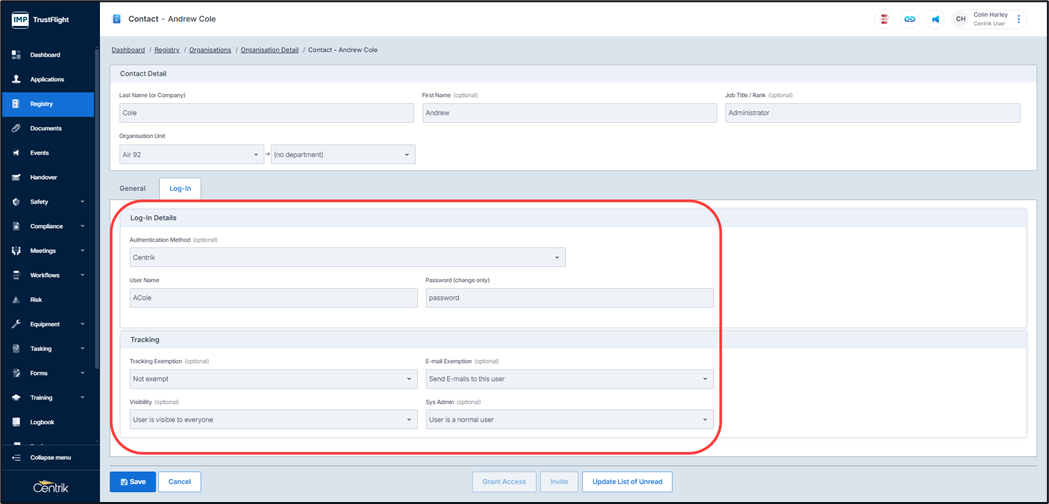The image size is (1049, 504).
Task: Open Dashboard from the sidebar
Action: pyautogui.click(x=45, y=55)
